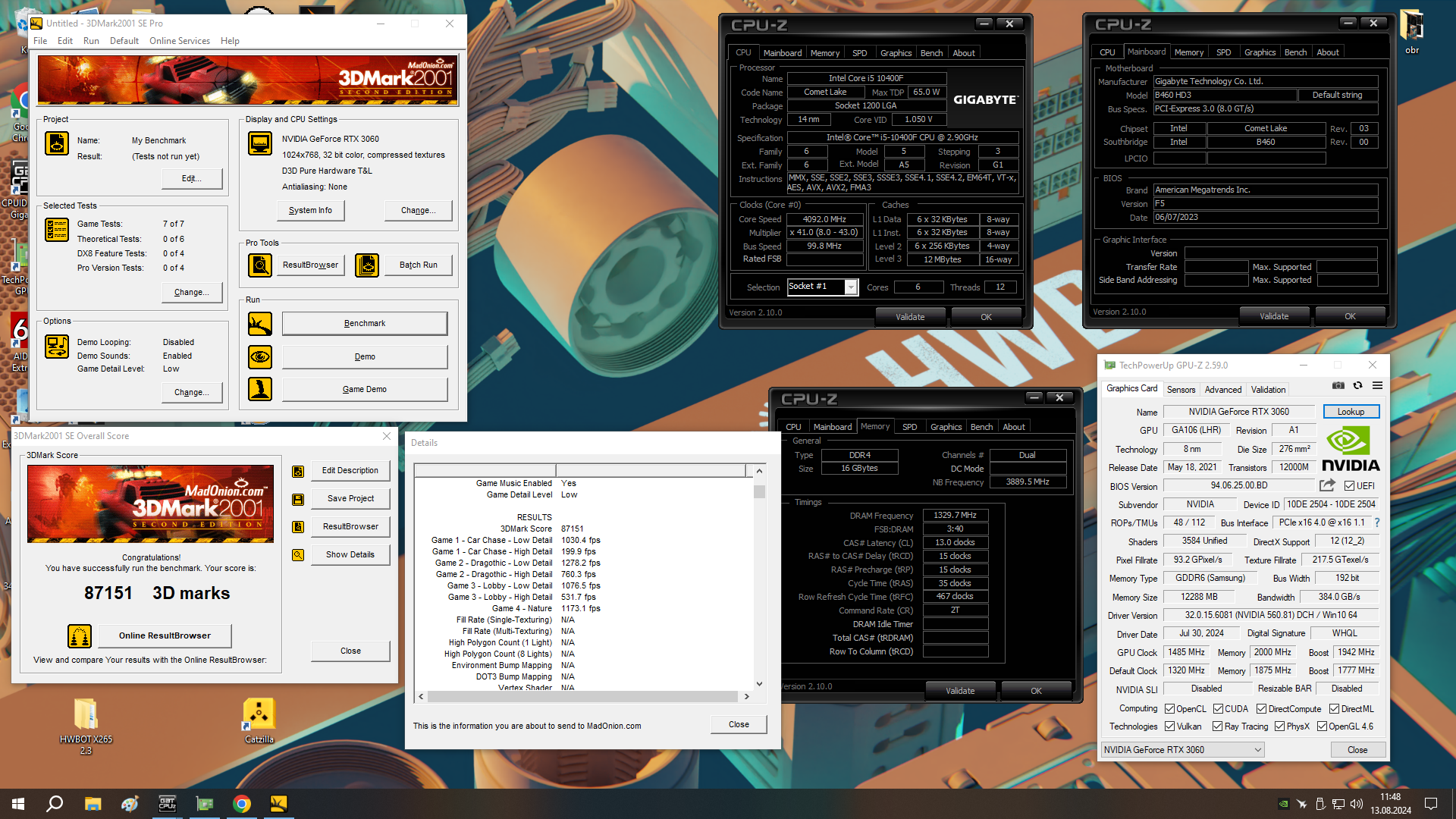The width and height of the screenshot is (1456, 819).
Task: Click the ResultBrowser icon in Overall Score window
Action: click(298, 527)
